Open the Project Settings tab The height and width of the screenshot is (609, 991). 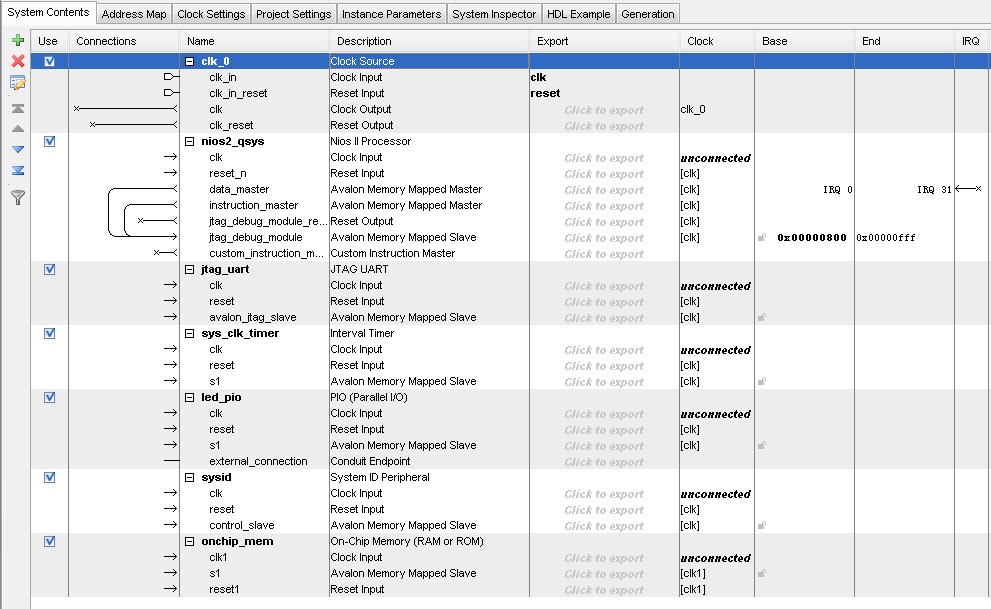(293, 14)
